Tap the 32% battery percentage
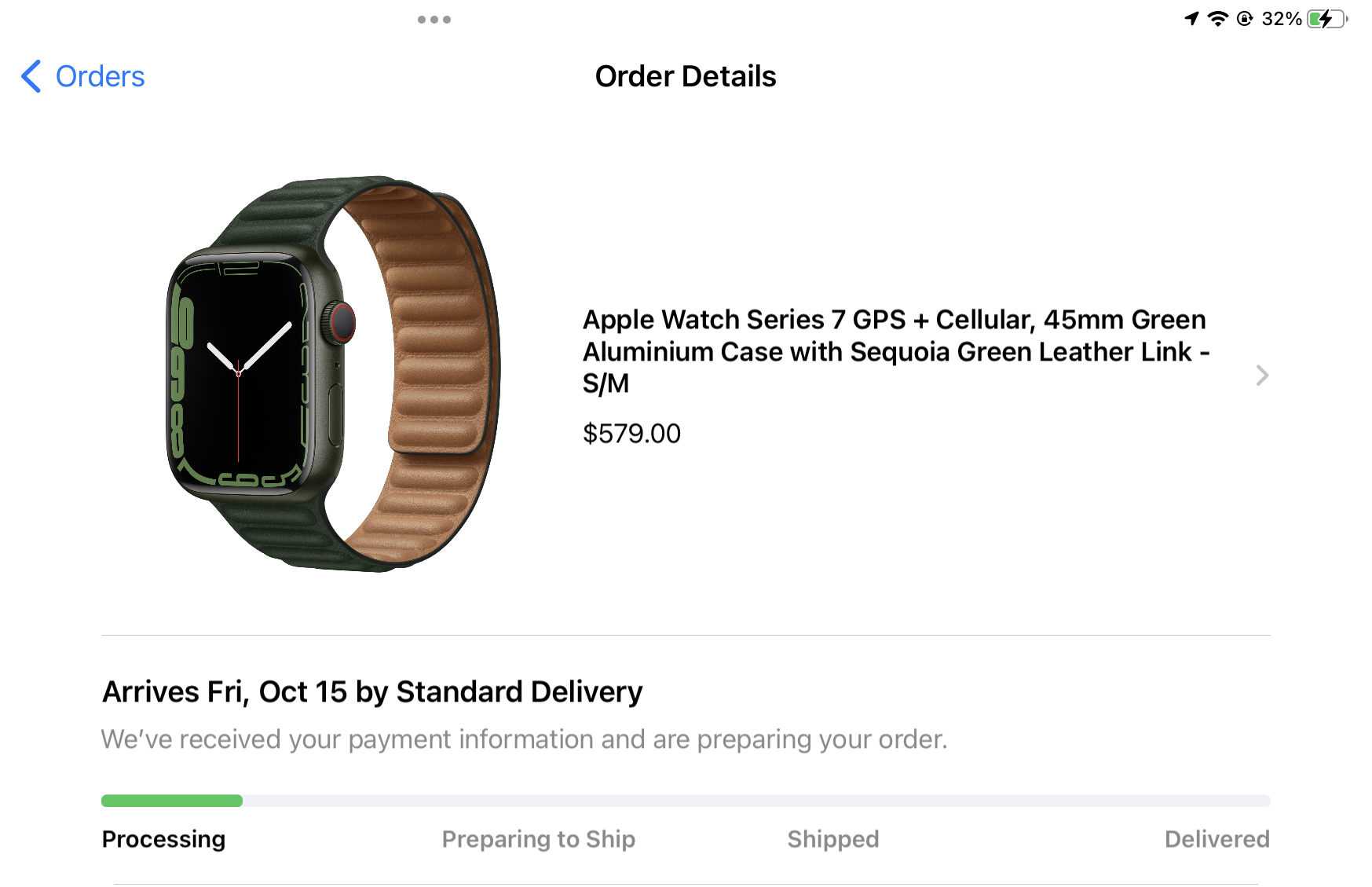The image size is (1372, 887). click(1281, 18)
